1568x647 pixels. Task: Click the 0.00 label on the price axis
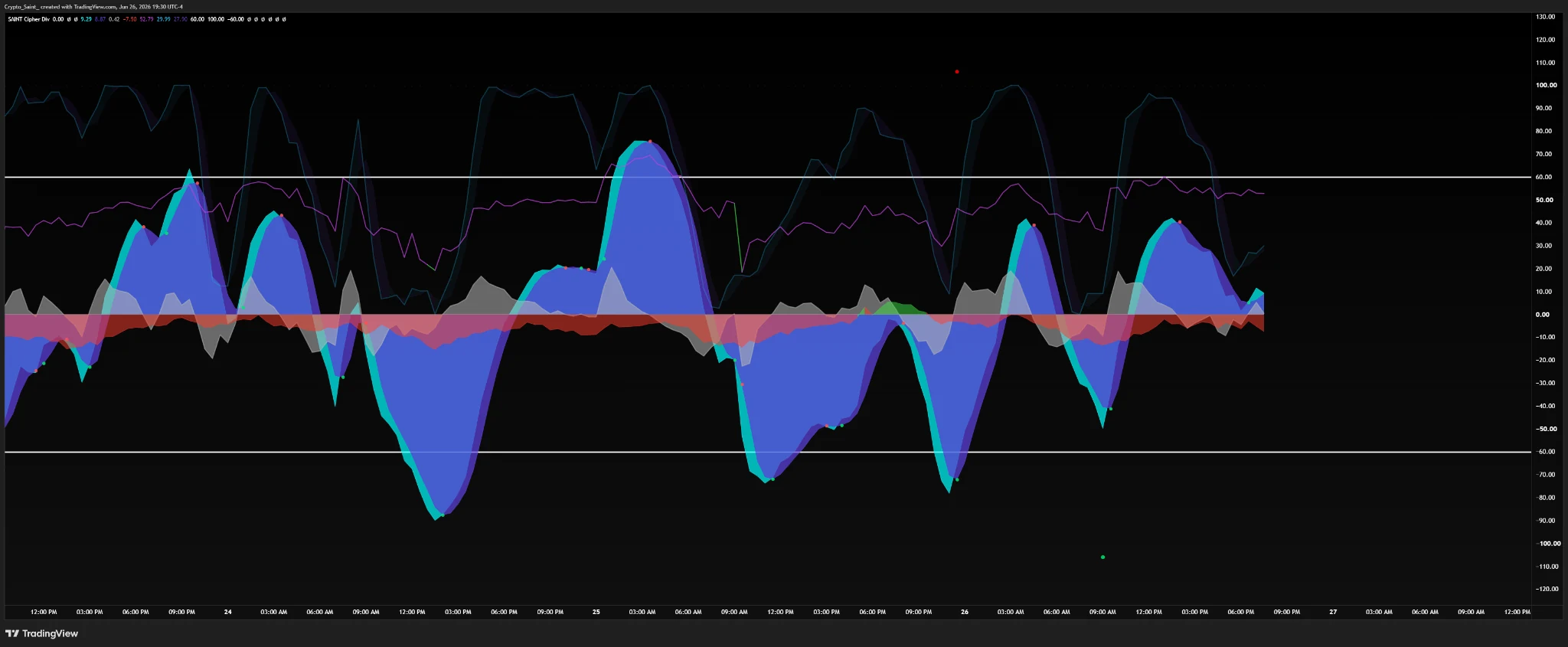pyautogui.click(x=1542, y=315)
